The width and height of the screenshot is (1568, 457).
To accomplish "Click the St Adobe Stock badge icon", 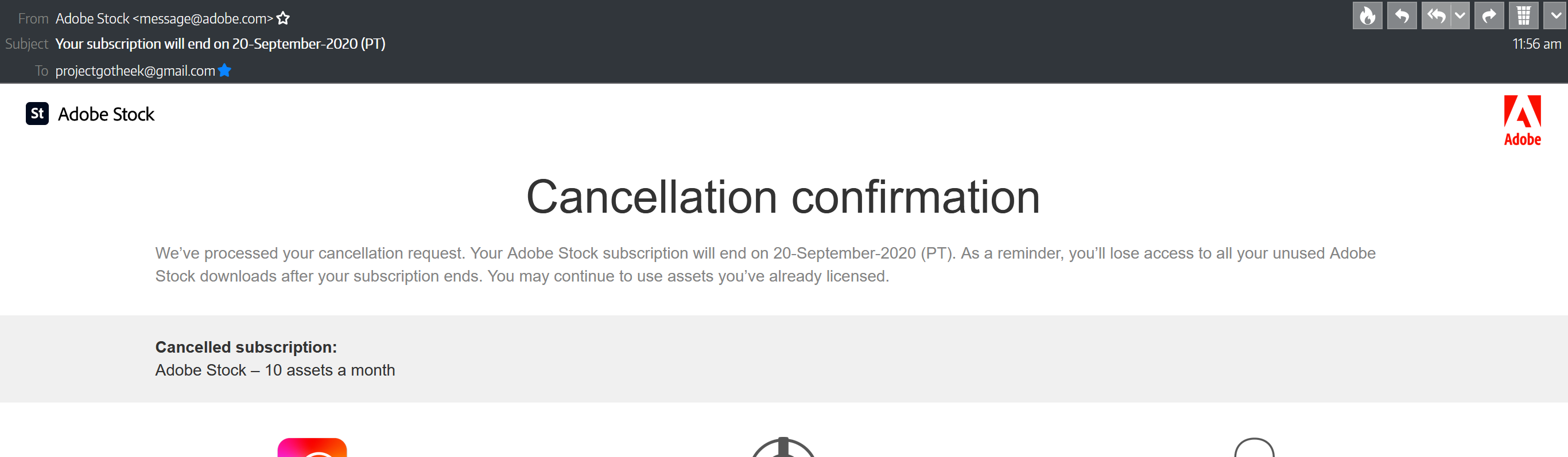I will pyautogui.click(x=37, y=113).
